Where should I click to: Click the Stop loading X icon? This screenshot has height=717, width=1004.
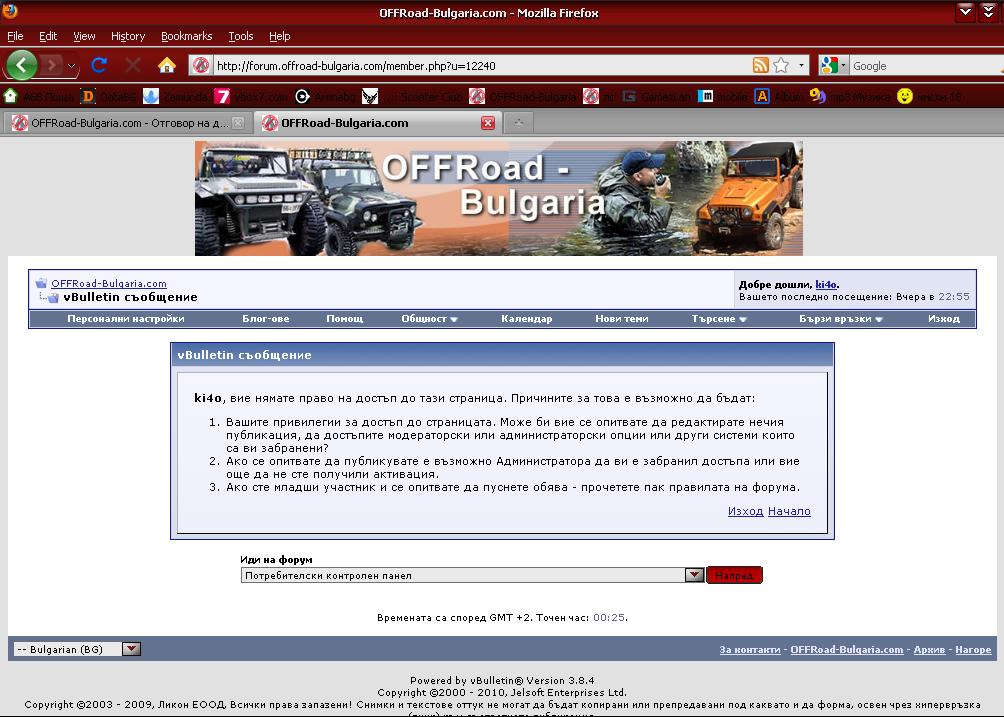[133, 65]
